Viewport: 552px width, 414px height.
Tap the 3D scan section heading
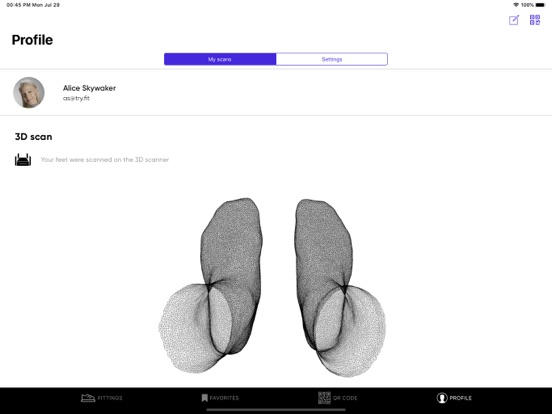coord(33,137)
